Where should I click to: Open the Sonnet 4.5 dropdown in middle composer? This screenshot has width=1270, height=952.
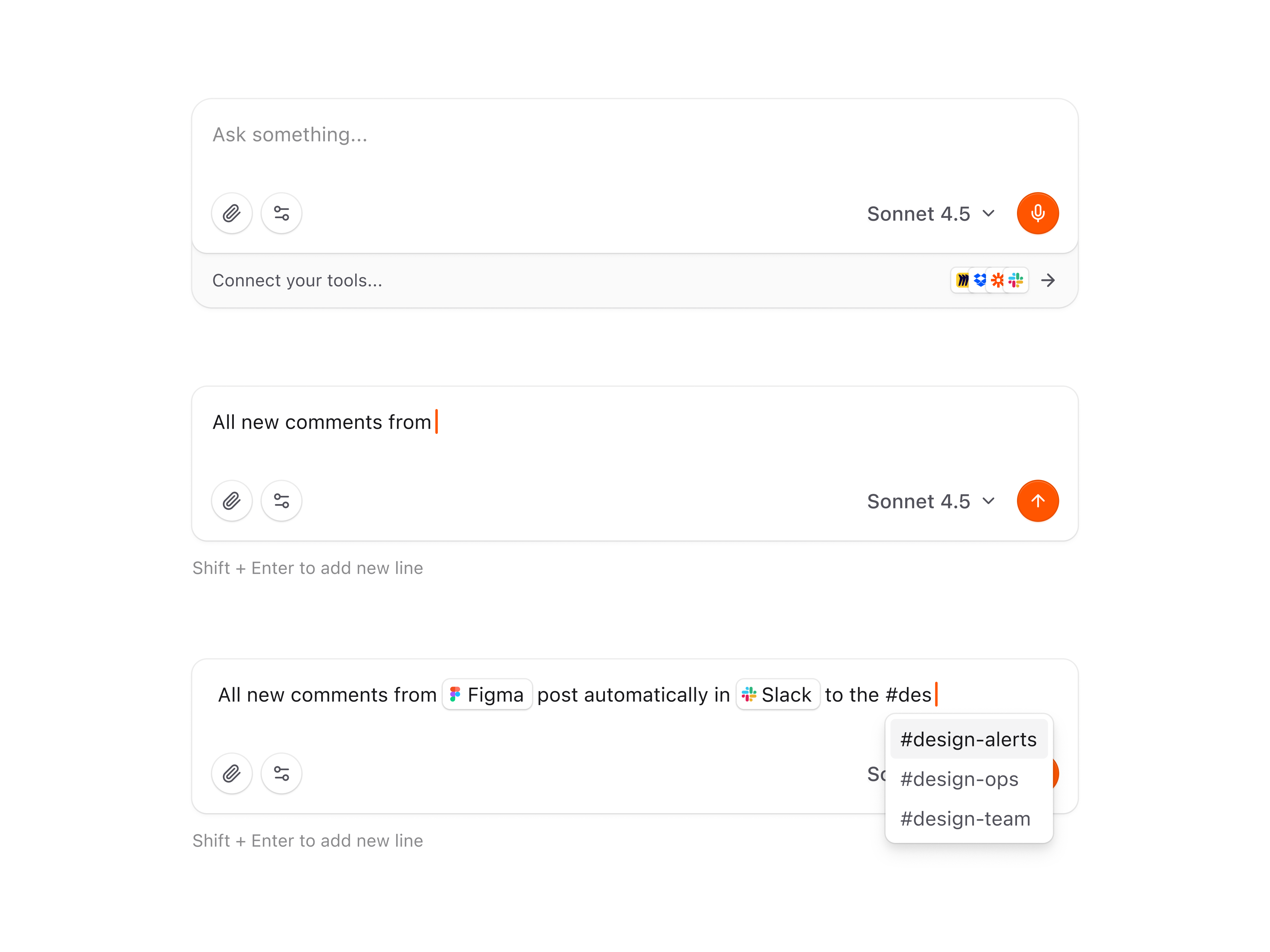[x=930, y=501]
